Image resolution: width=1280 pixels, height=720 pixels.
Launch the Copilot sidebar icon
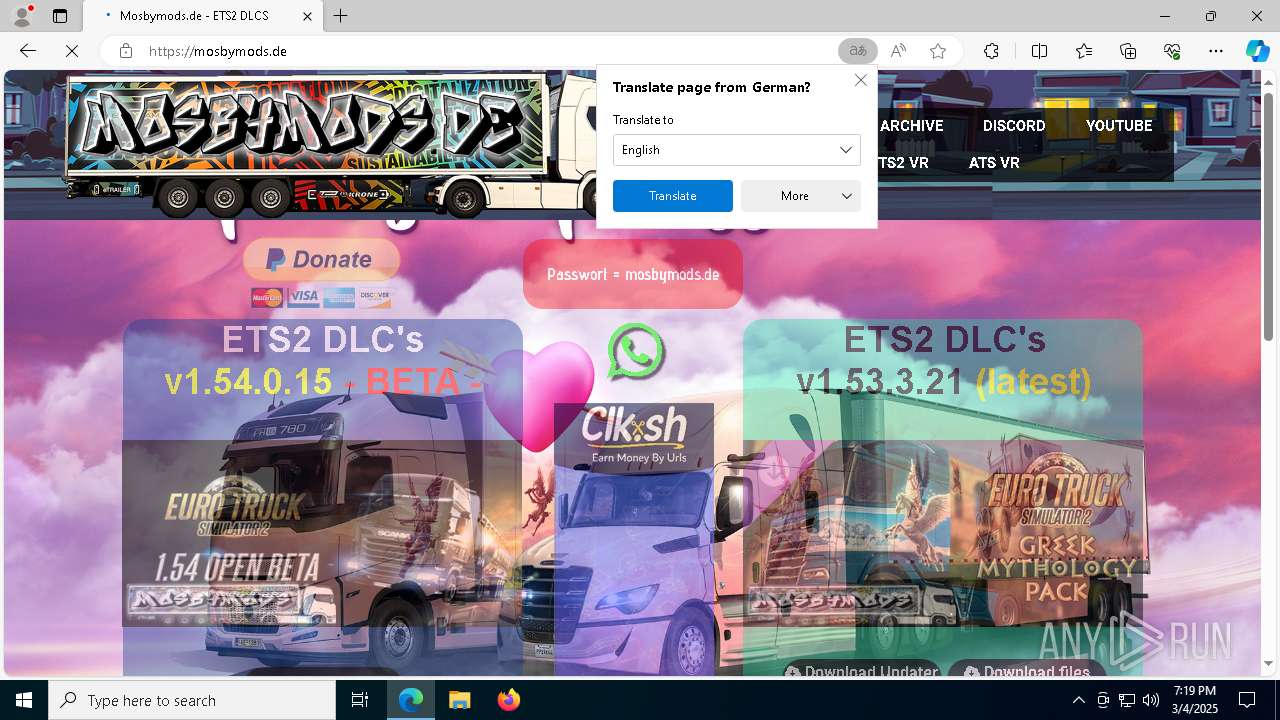click(1257, 51)
